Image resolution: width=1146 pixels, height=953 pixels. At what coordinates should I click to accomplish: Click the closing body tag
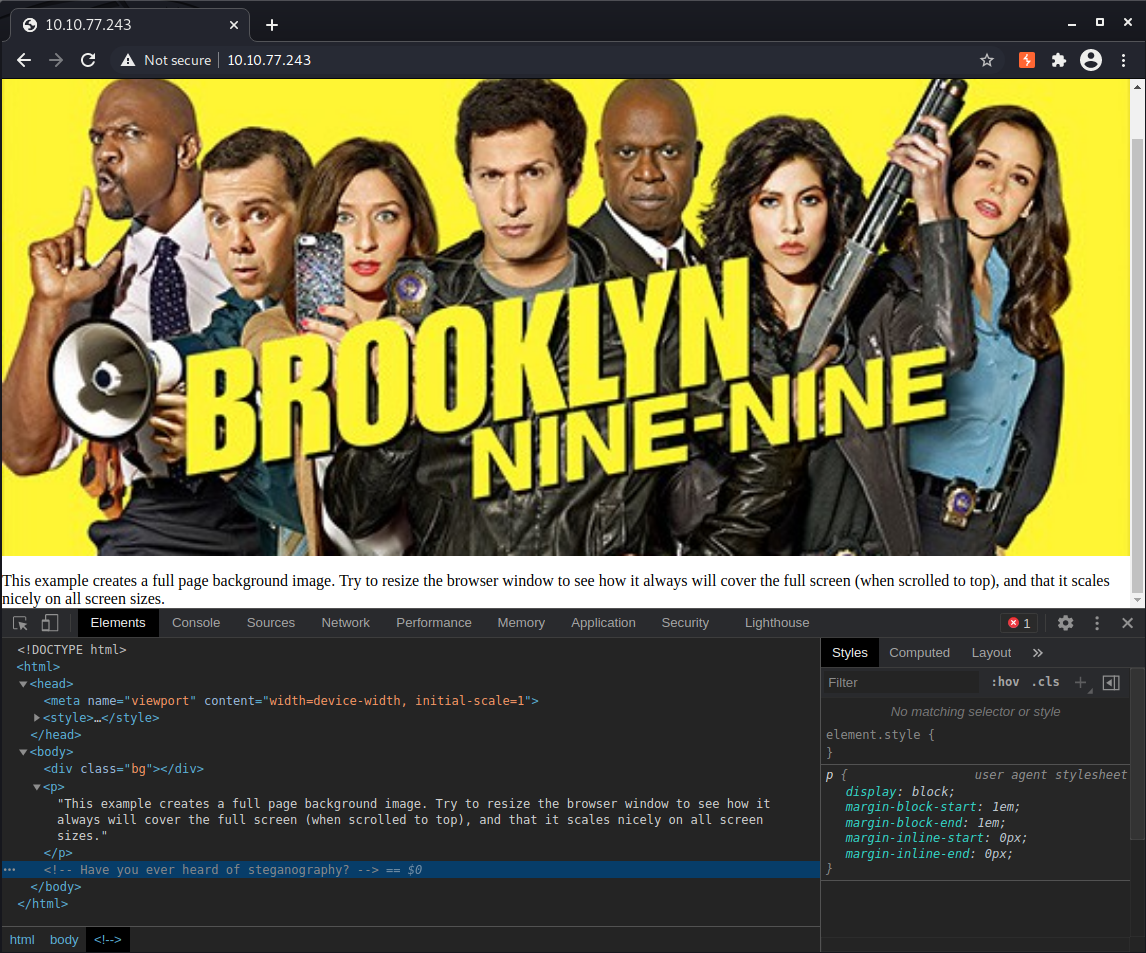pos(56,886)
